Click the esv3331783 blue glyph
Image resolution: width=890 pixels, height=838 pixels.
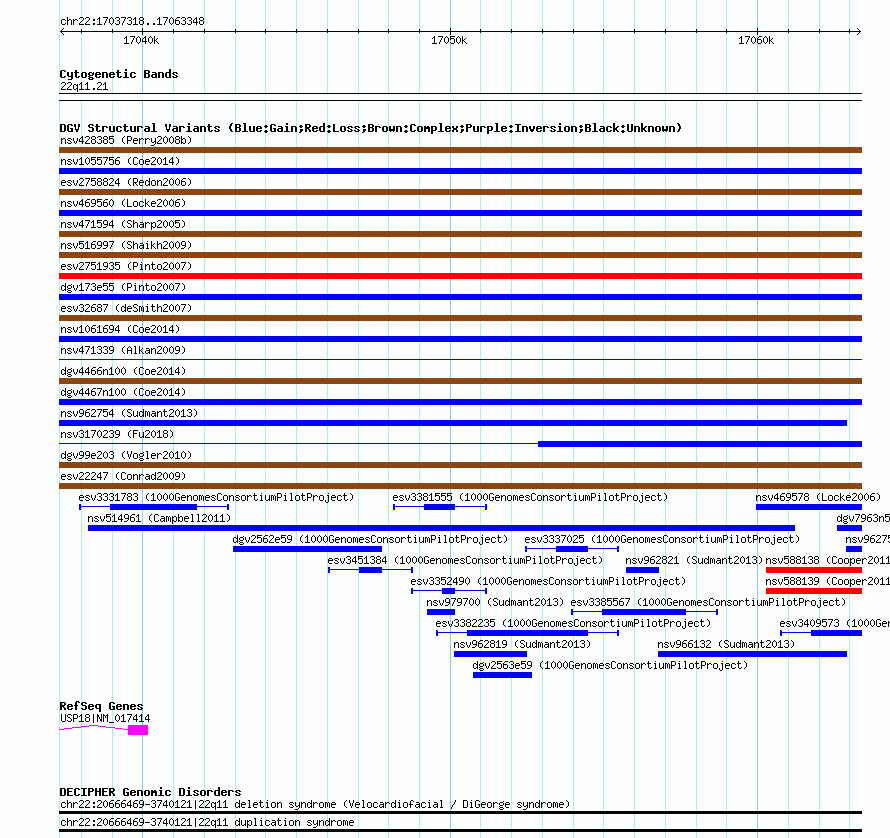tap(154, 507)
